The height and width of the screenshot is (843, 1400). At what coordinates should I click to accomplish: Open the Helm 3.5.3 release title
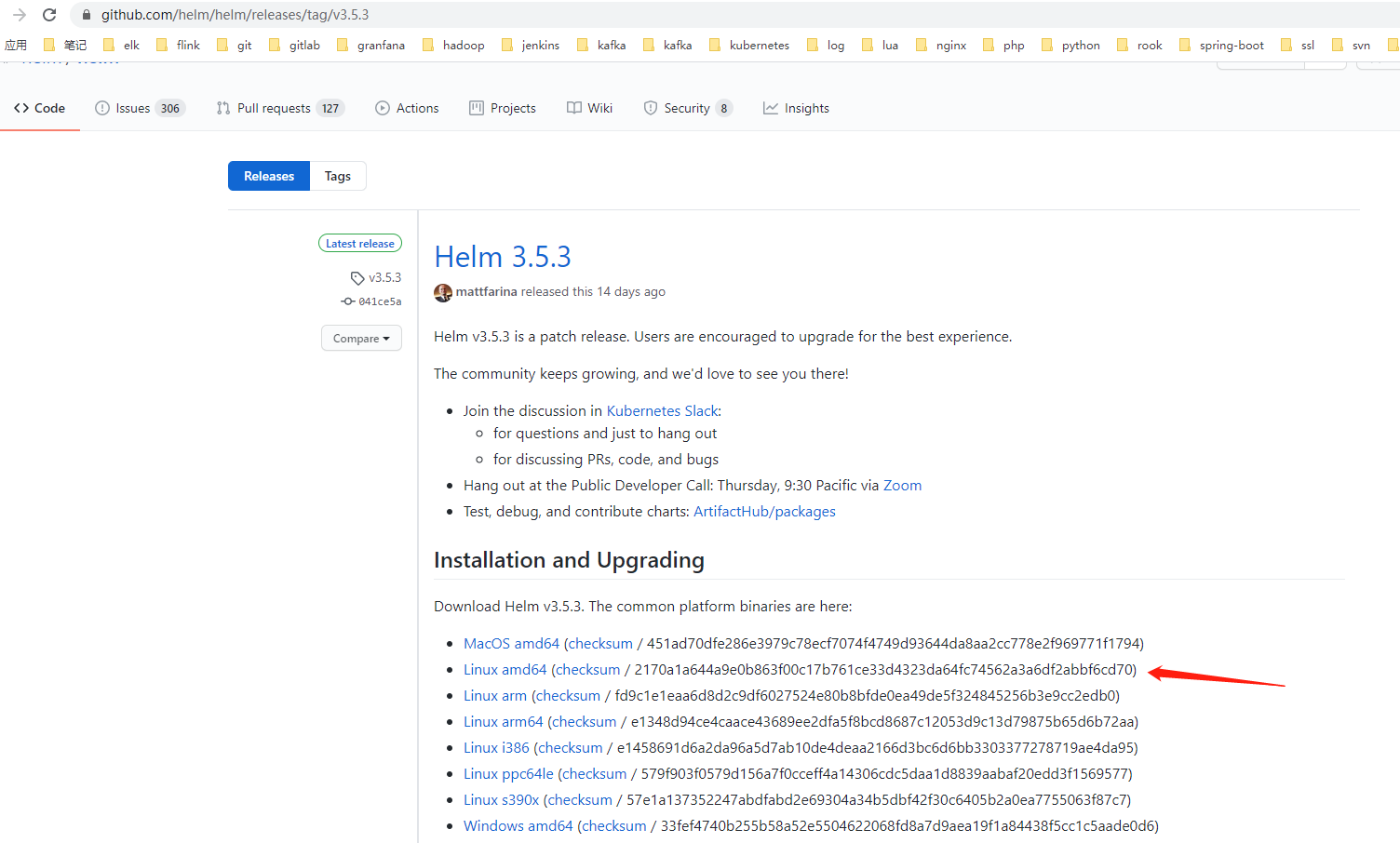pos(503,257)
